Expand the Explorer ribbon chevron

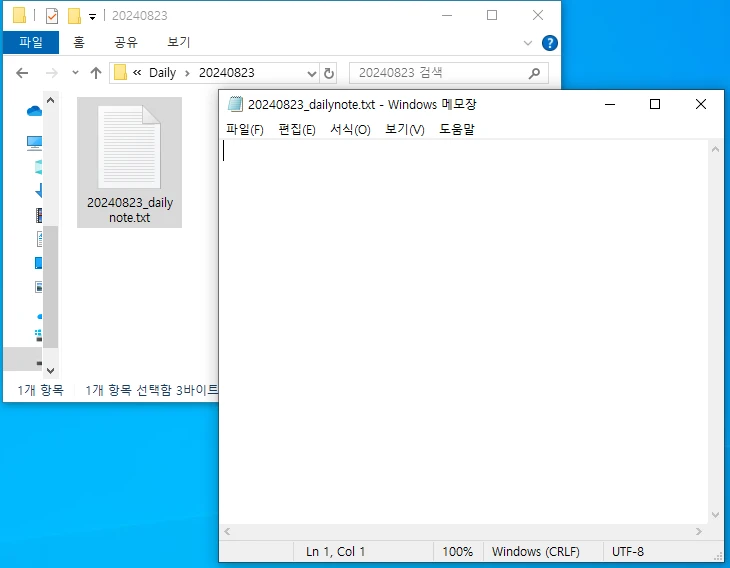tap(527, 43)
